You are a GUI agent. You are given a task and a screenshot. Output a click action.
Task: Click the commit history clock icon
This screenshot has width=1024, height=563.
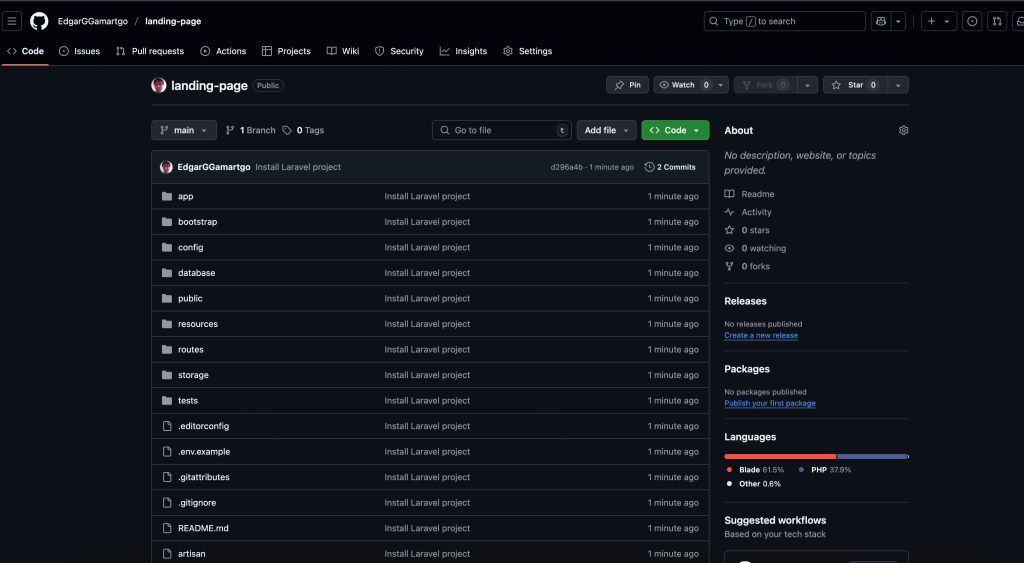[x=650, y=167]
